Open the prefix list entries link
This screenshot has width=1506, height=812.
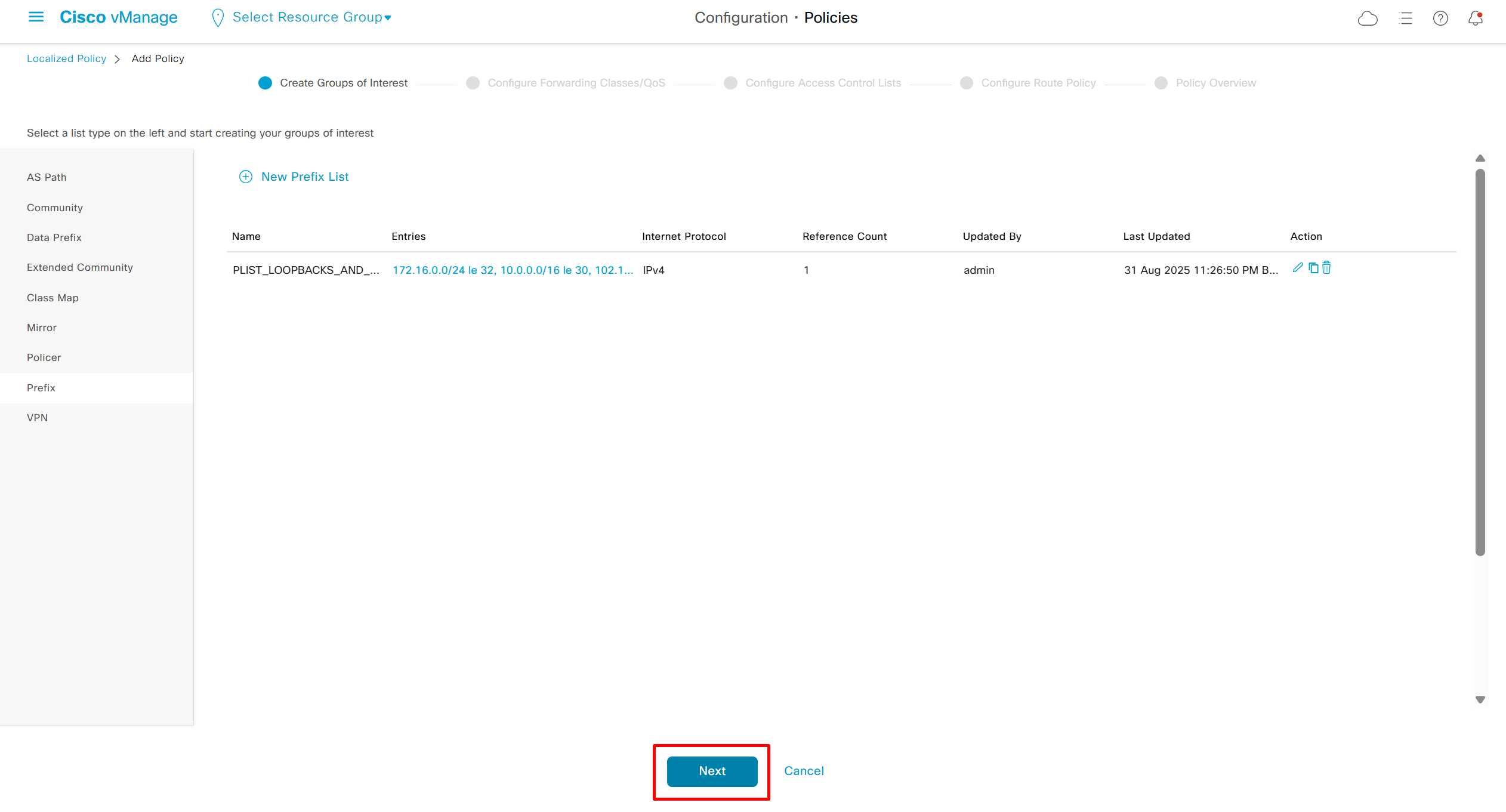pos(513,270)
